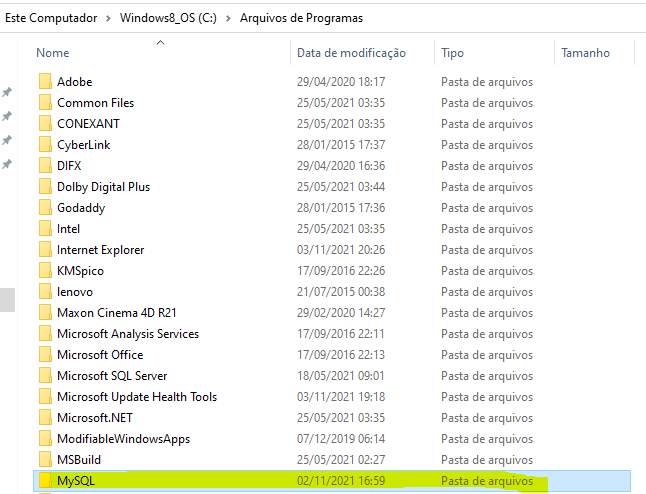Click date 17/09/2016 22:11 in Analysis Services row

coord(341,334)
